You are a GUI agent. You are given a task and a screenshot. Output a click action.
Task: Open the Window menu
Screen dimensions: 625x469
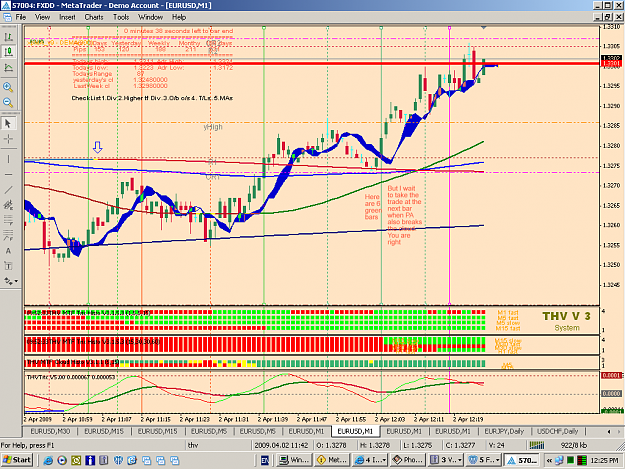tap(150, 17)
